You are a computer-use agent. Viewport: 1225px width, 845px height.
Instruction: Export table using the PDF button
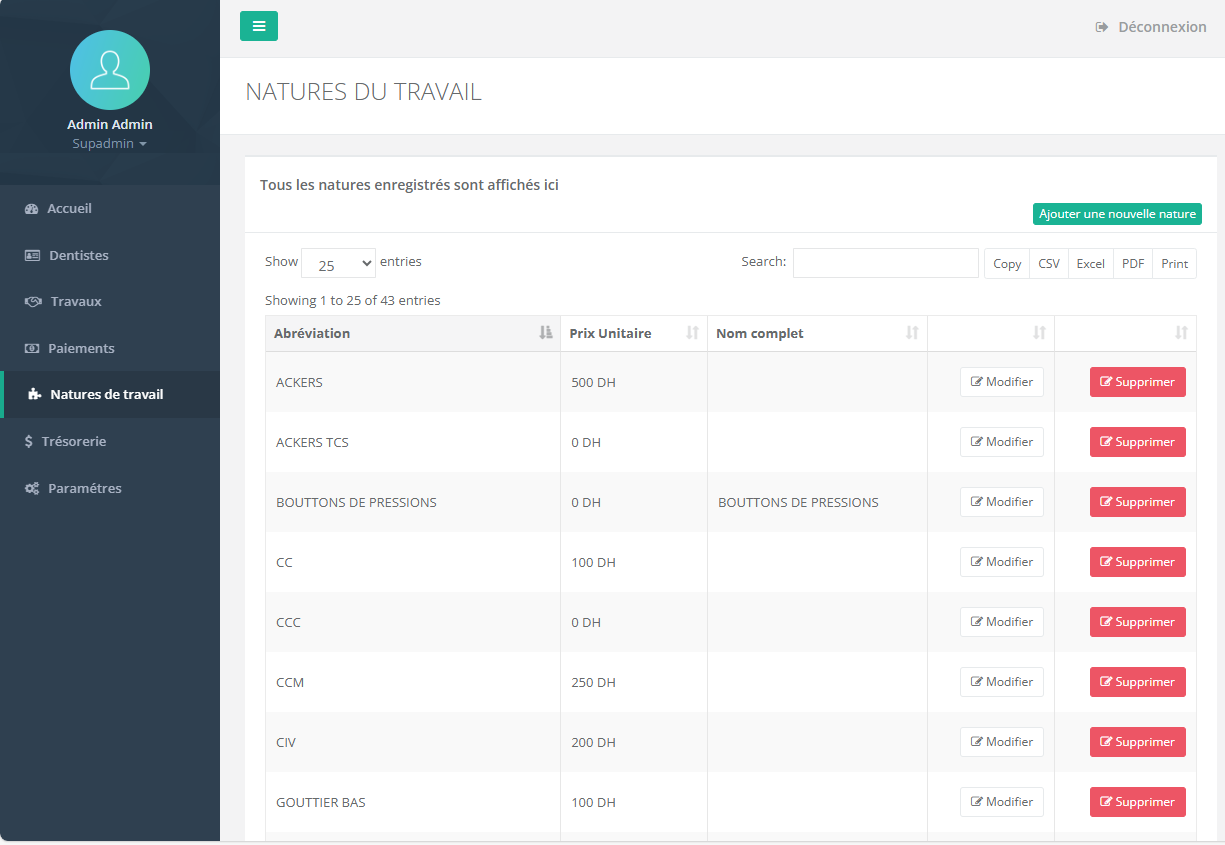pos(1132,264)
